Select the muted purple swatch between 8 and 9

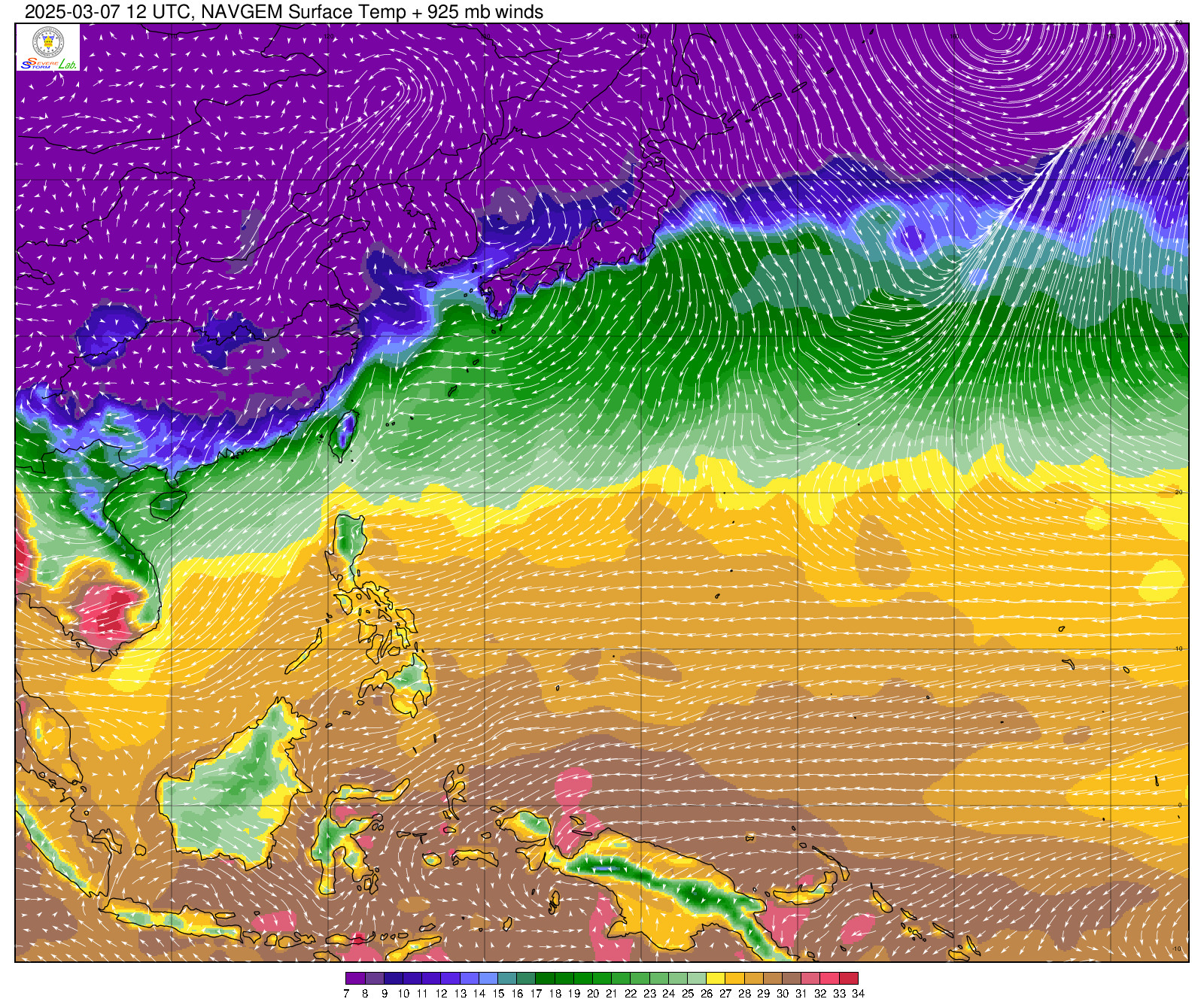374,978
